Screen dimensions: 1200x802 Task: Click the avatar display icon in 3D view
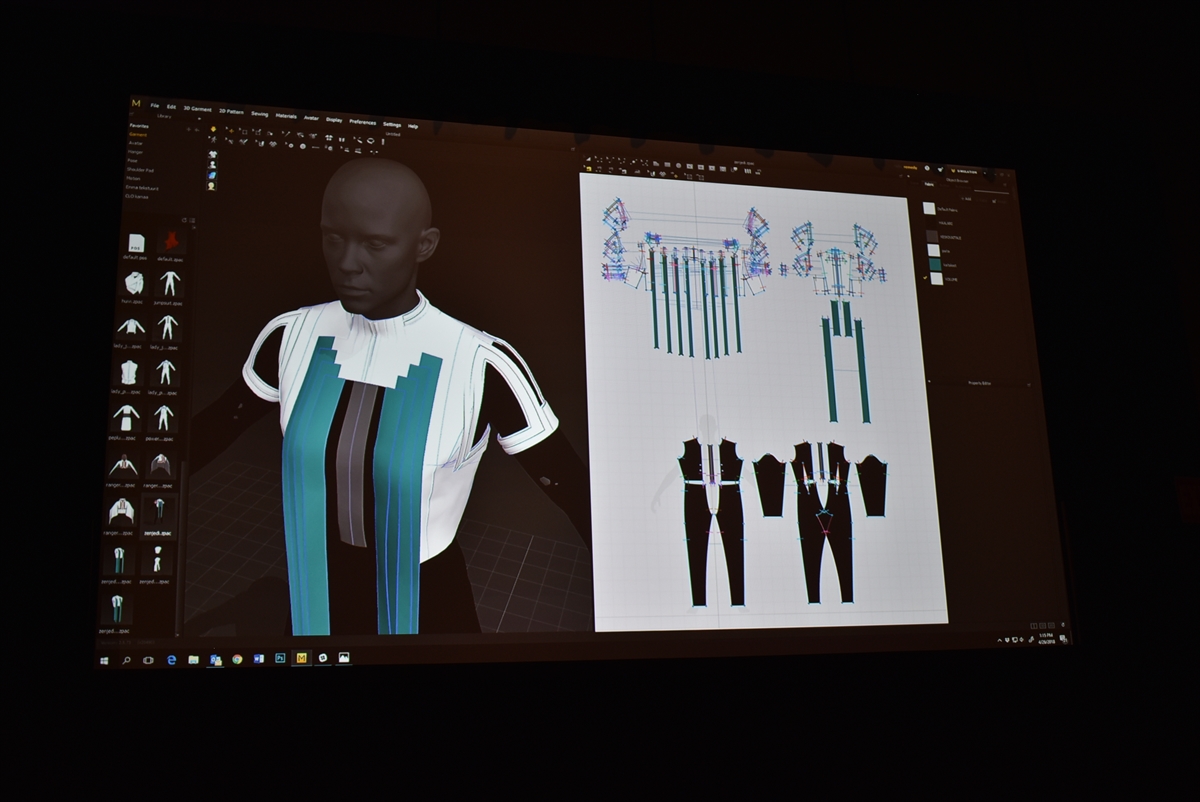[212, 165]
